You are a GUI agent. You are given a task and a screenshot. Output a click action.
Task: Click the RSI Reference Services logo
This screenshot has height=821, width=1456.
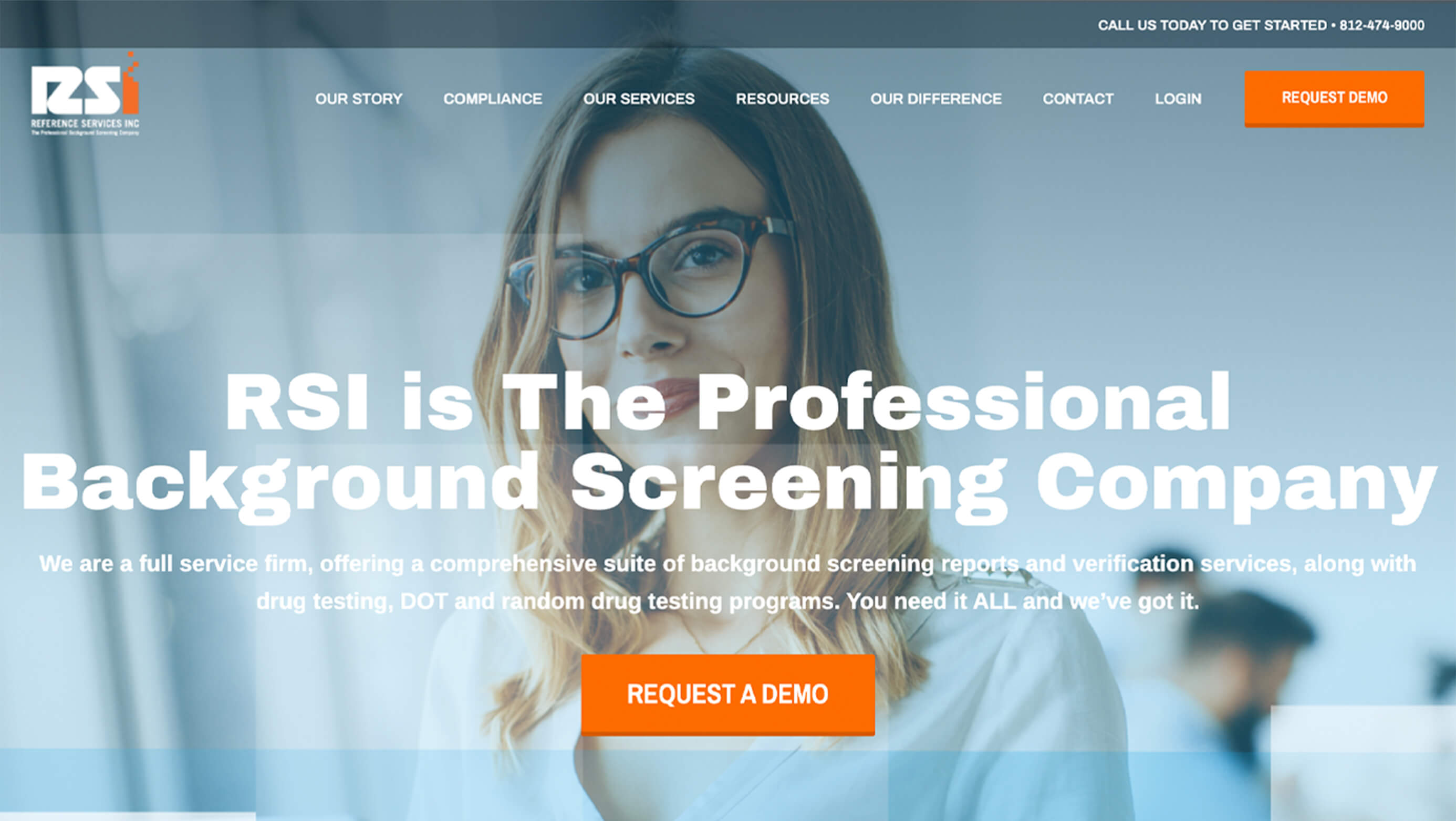(x=85, y=93)
